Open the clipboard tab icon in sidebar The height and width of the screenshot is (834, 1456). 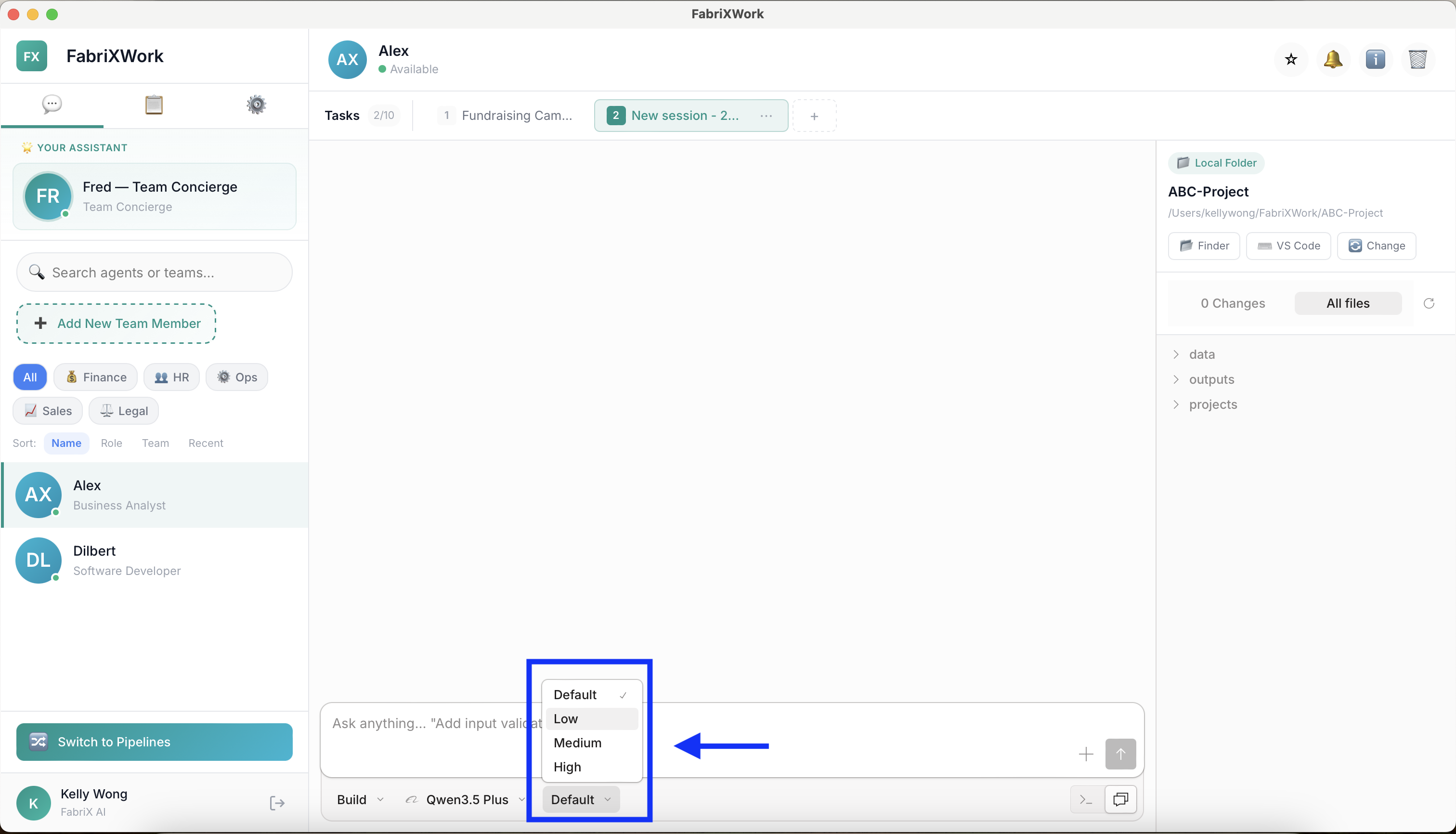pos(154,104)
